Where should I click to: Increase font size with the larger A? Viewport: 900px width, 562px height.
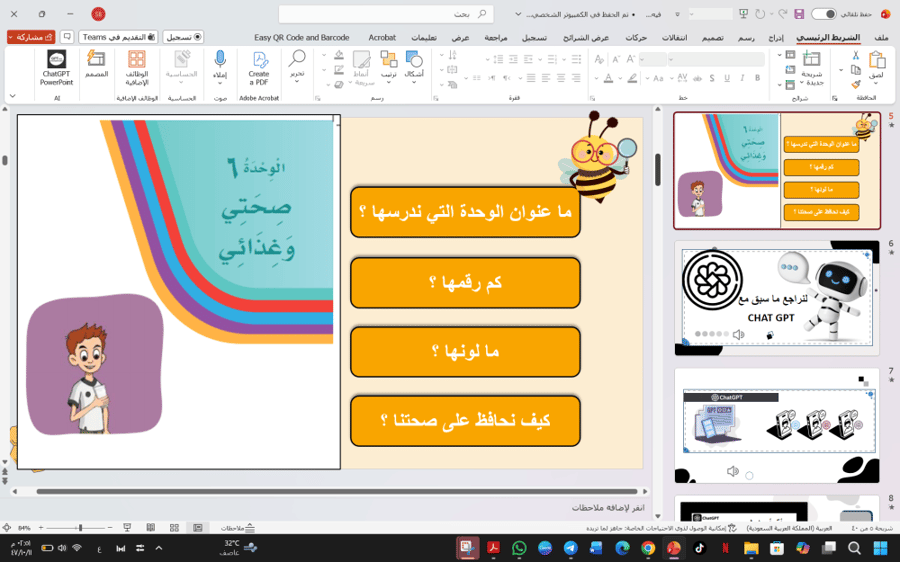pos(630,59)
